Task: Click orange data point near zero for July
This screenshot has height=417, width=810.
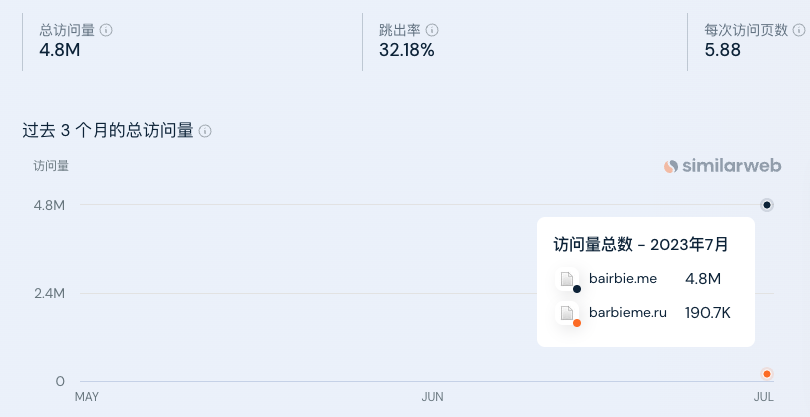Action: (x=767, y=374)
